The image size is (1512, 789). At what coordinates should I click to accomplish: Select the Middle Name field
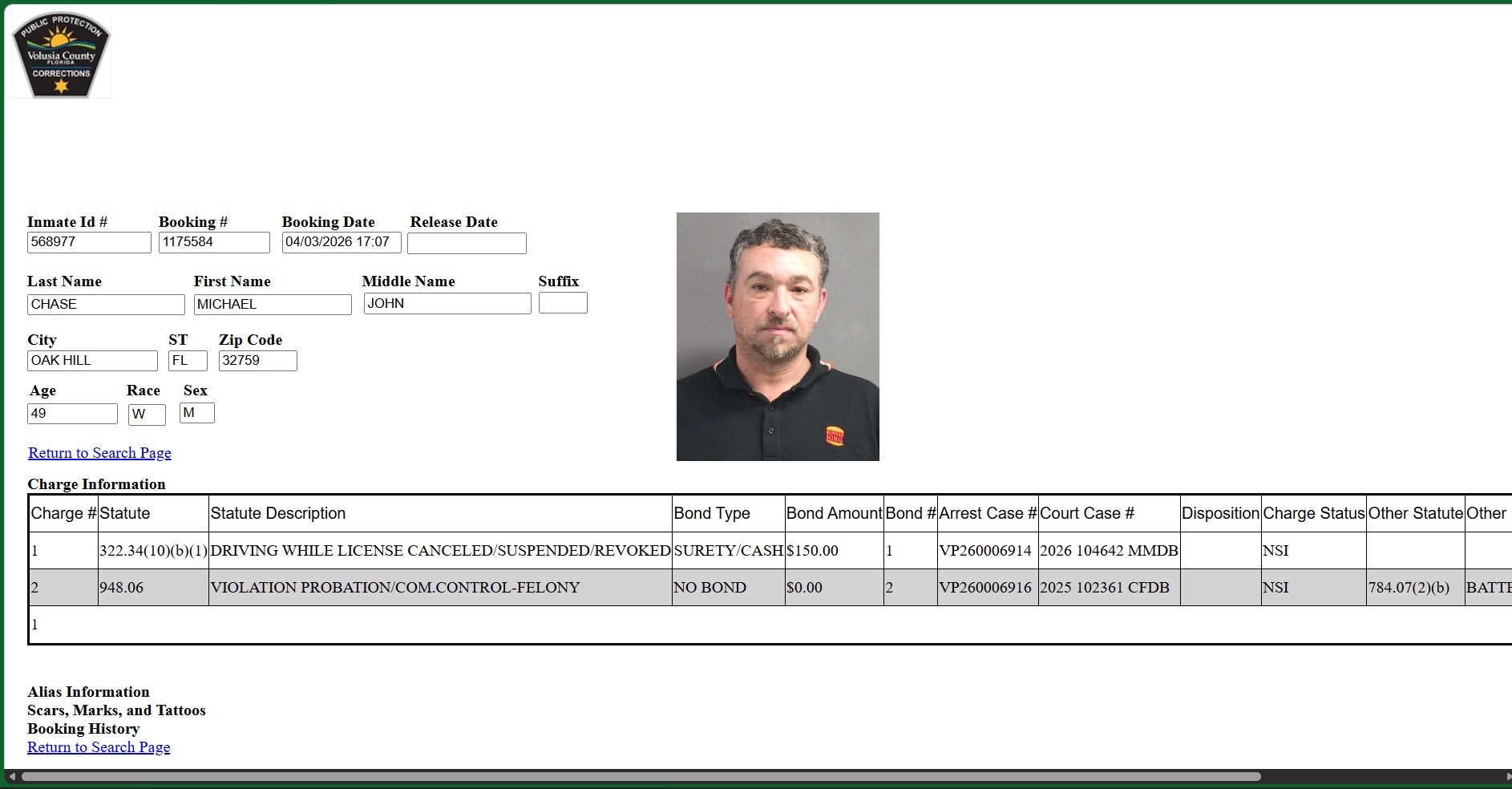(x=447, y=303)
